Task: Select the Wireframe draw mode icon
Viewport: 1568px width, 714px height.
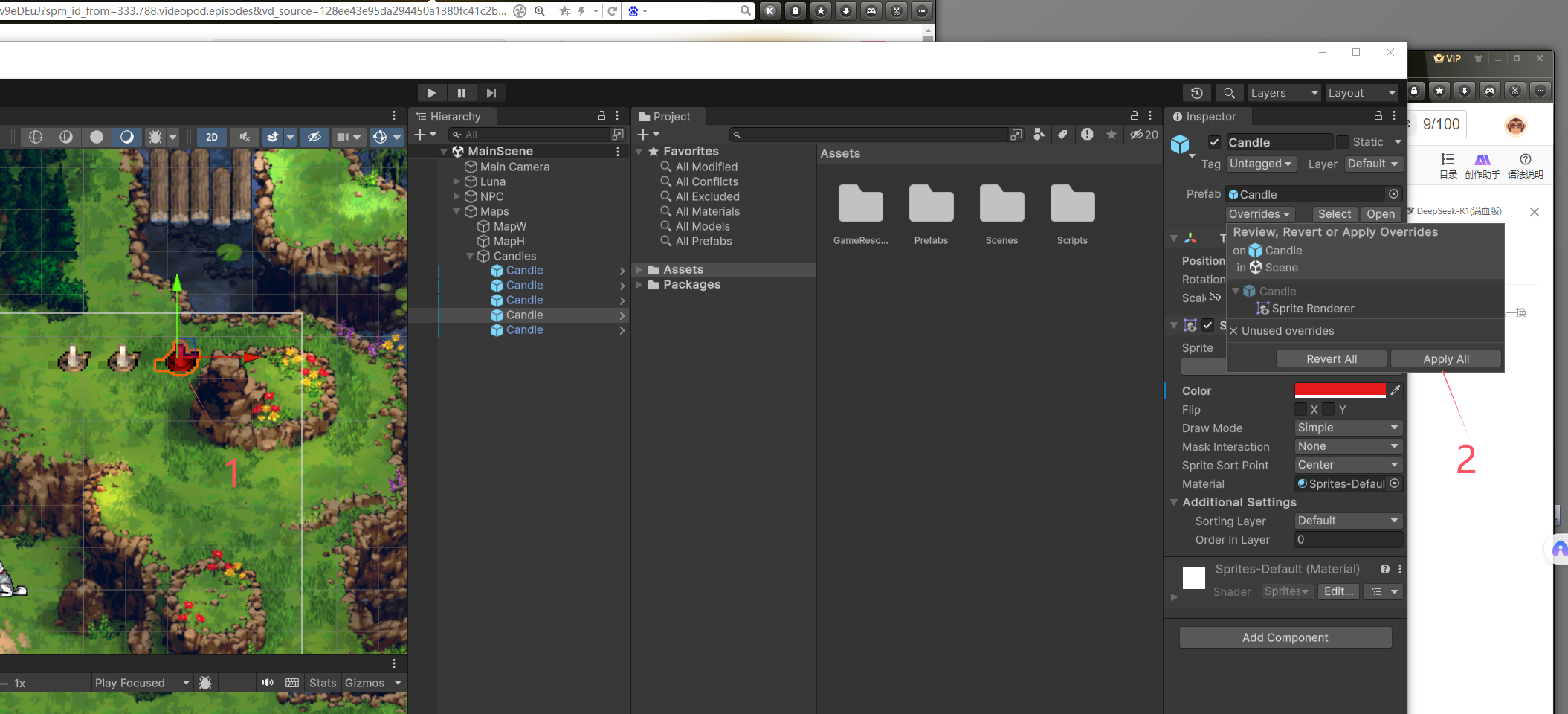Action: pyautogui.click(x=35, y=137)
